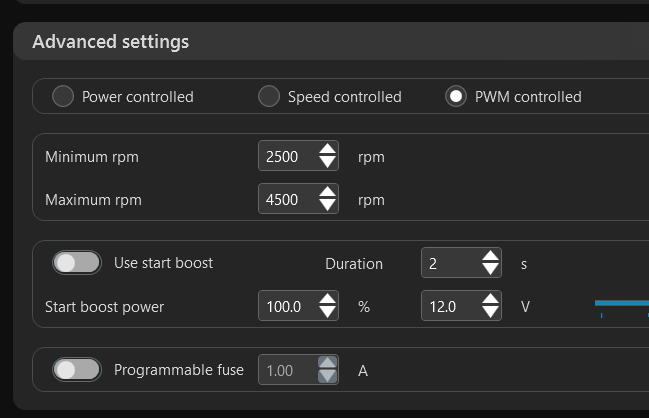Click the blue start boost slider line
The image size is (649, 418).
621,302
